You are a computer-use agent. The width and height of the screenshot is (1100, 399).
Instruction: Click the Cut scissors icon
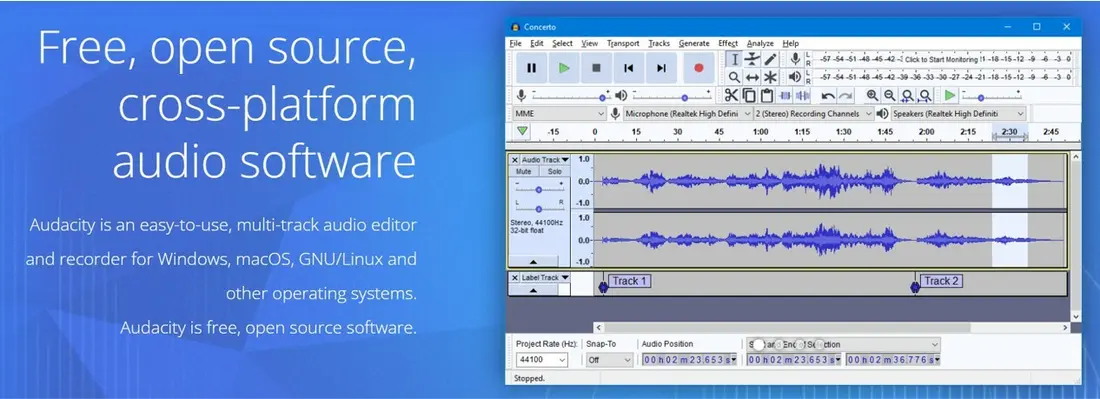(x=731, y=95)
